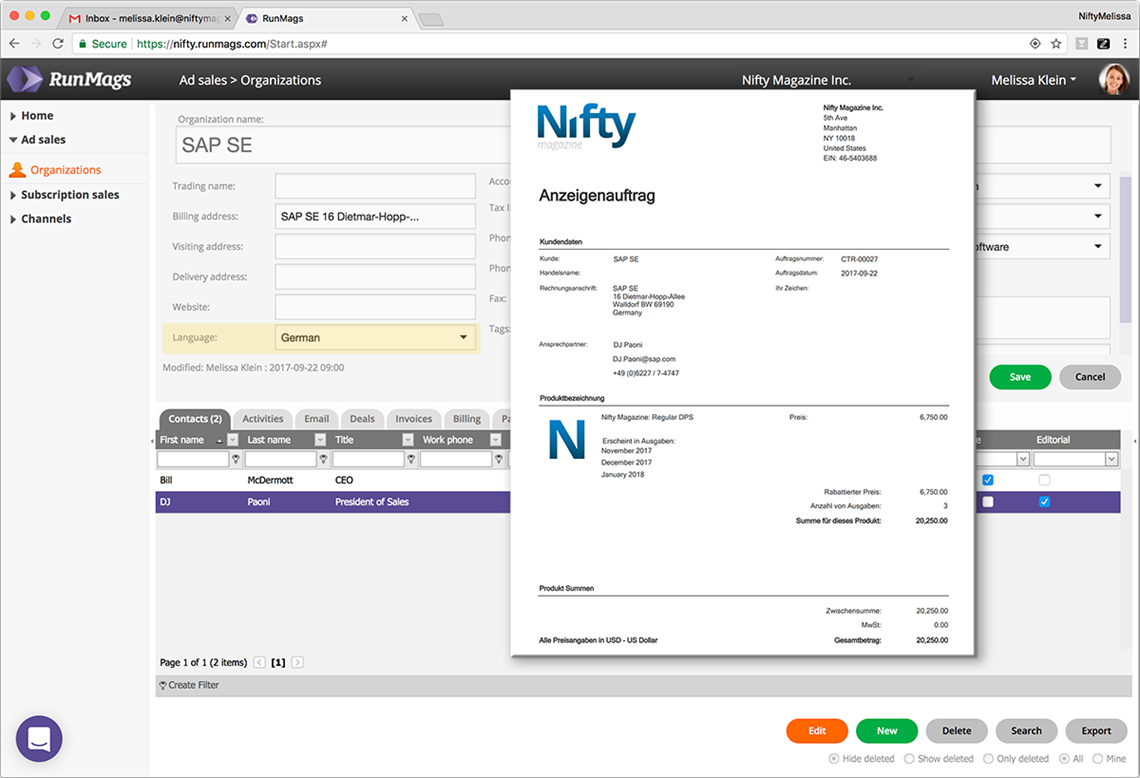Screen dimensions: 1140x778
Task: Click the gray extension icon in Chrome toolbar
Action: coord(1082,44)
